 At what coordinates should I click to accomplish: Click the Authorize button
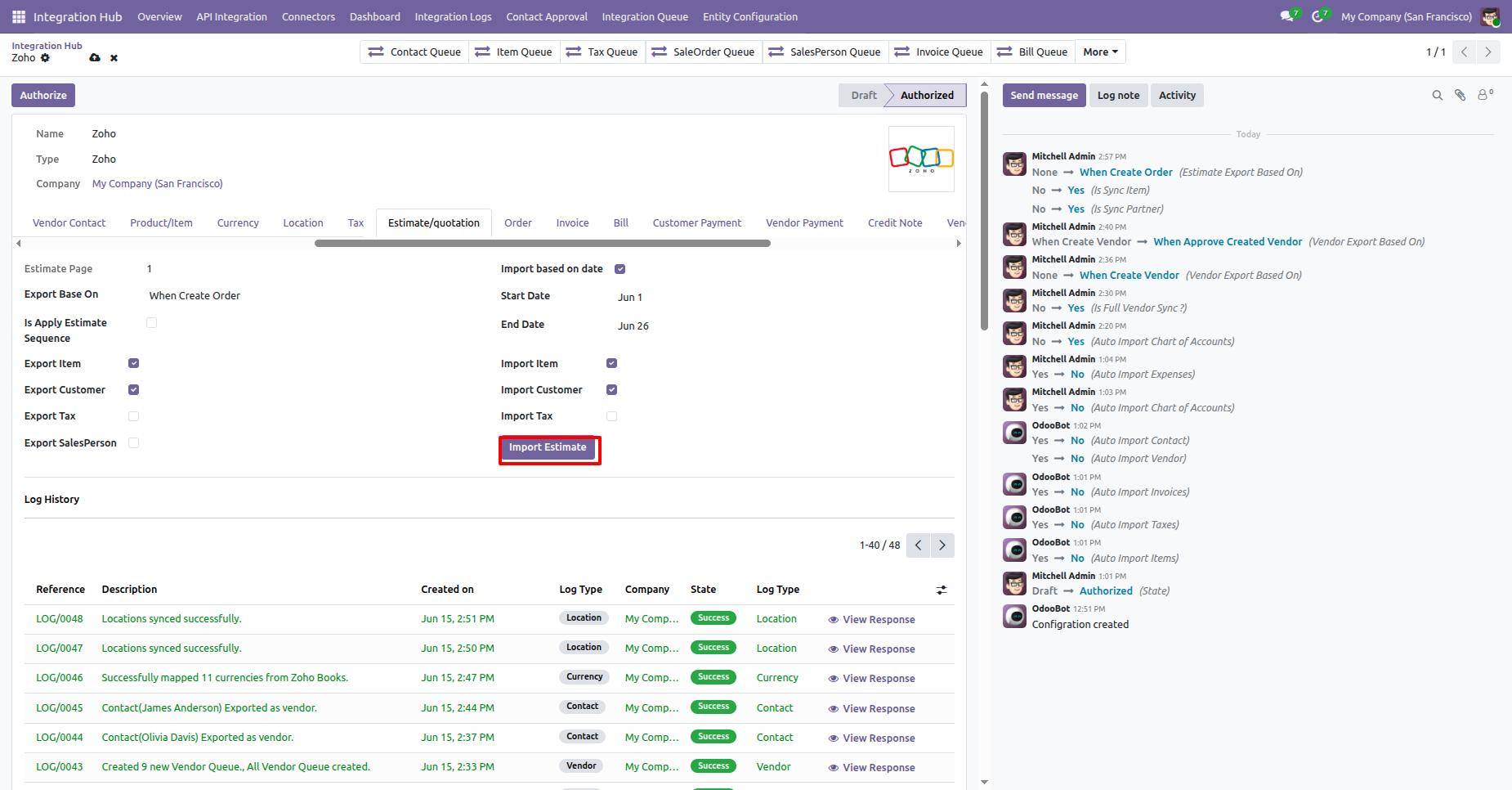(43, 96)
